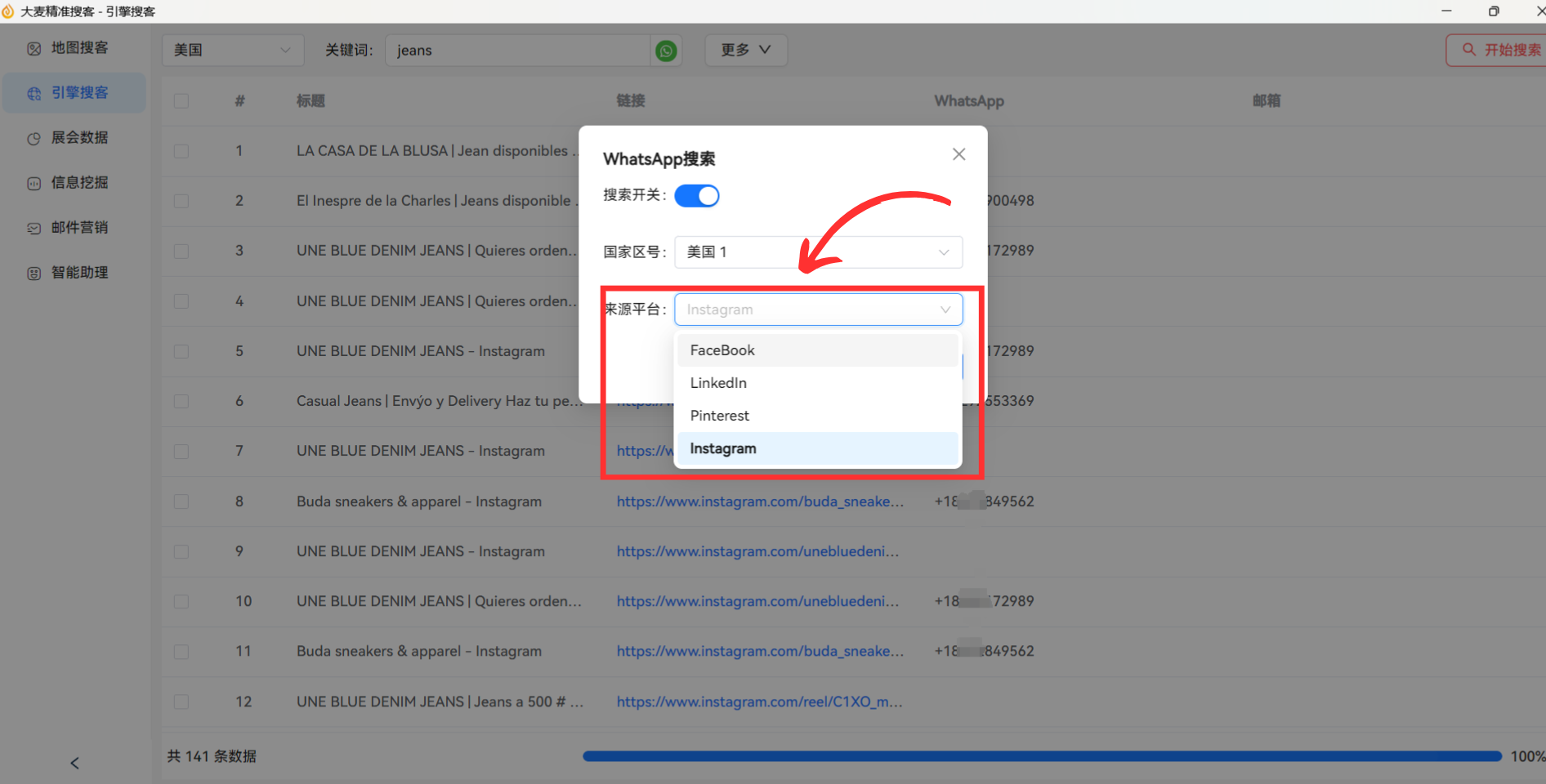Click the 邮件营销 envelope icon
Image resolution: width=1546 pixels, height=784 pixels.
point(34,229)
